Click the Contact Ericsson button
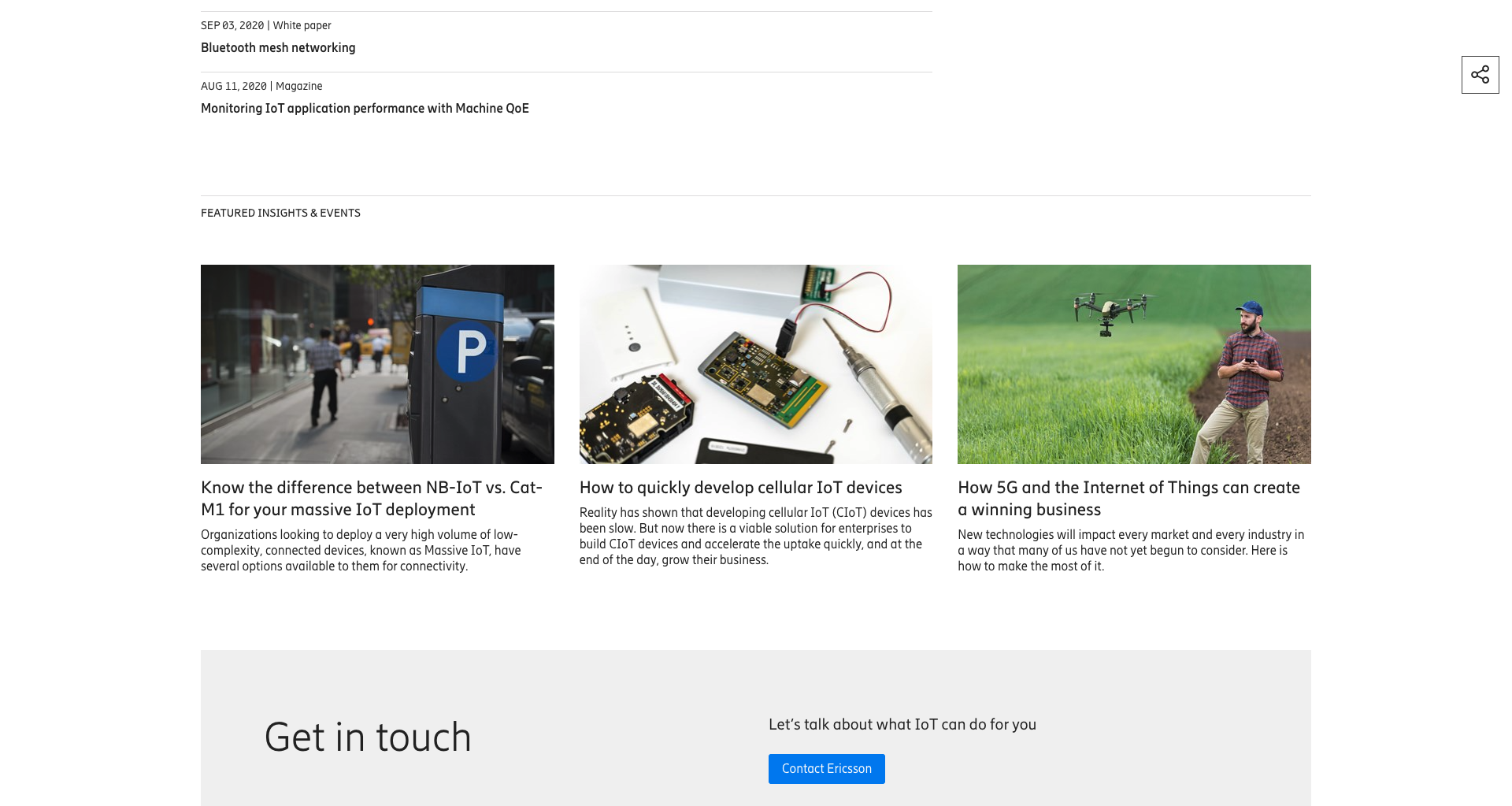The height and width of the screenshot is (806, 1512). coord(826,769)
